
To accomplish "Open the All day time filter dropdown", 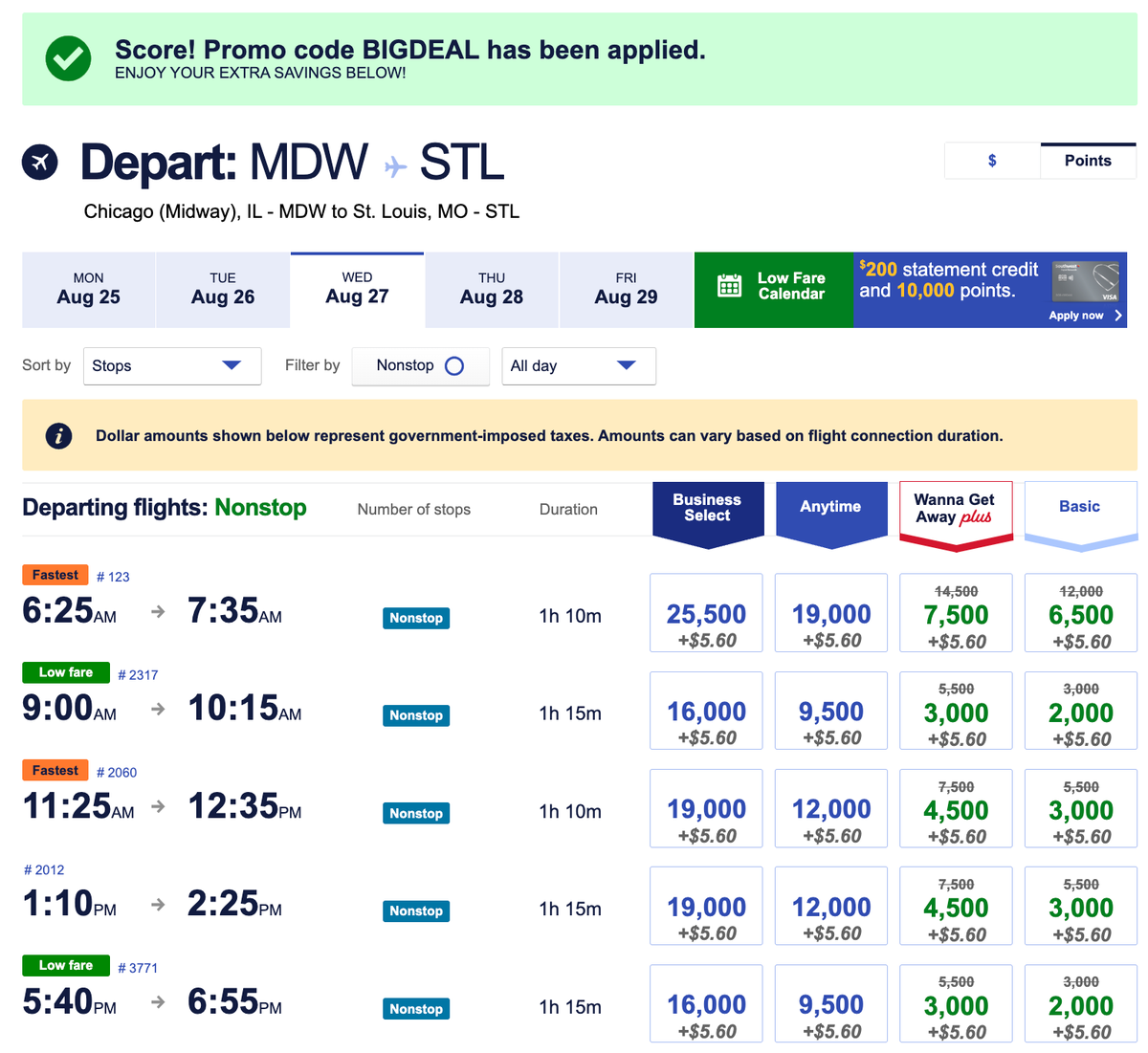I will pos(579,366).
